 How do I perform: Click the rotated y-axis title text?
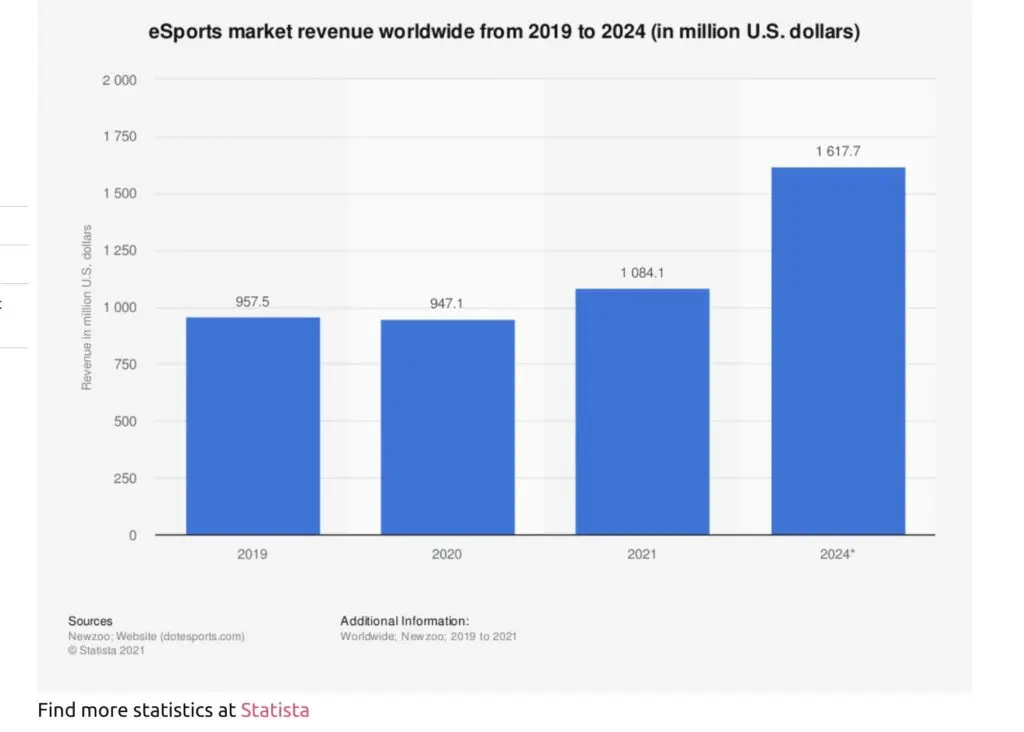coord(87,308)
